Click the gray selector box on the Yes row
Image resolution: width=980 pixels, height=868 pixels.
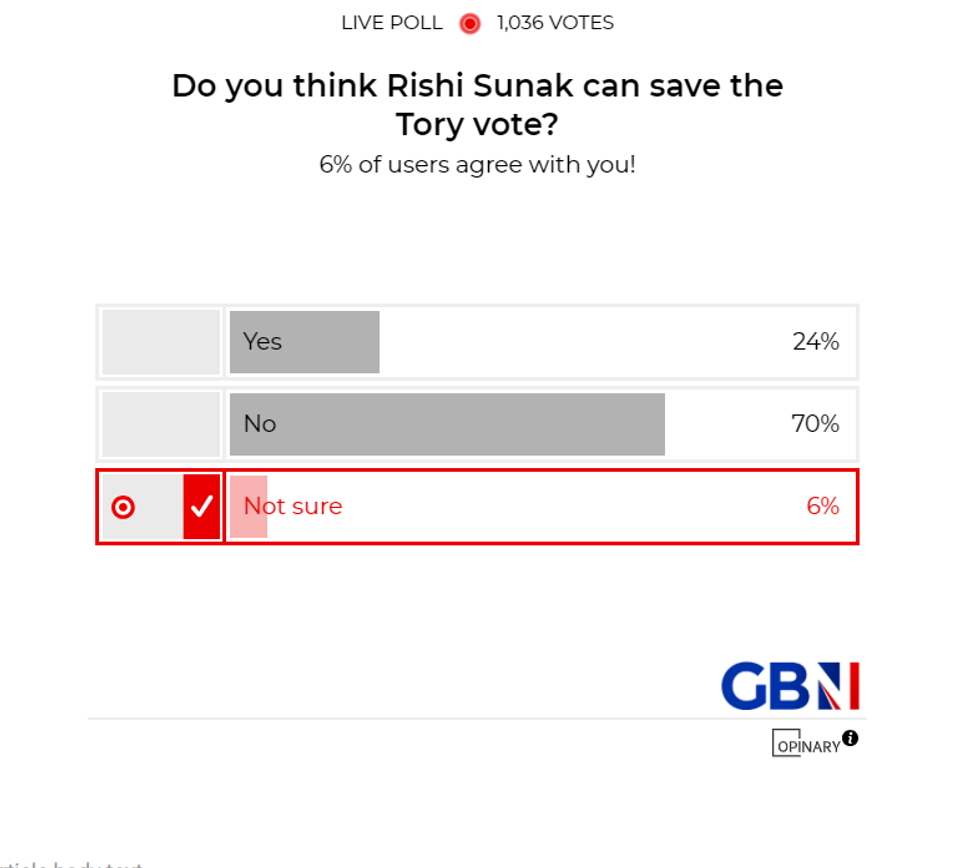160,341
